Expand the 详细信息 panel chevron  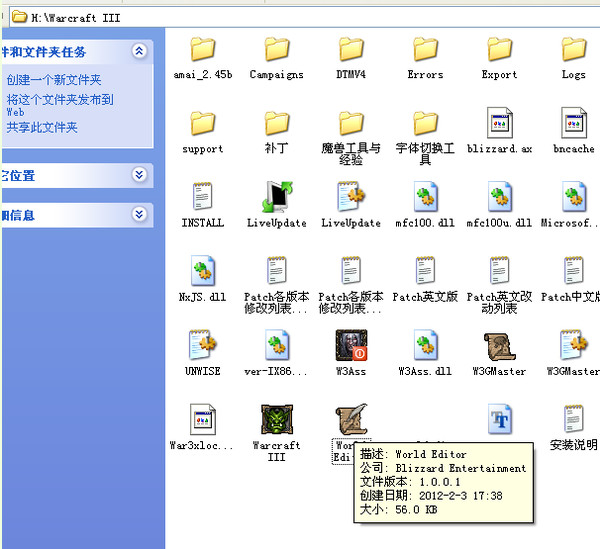tap(139, 214)
